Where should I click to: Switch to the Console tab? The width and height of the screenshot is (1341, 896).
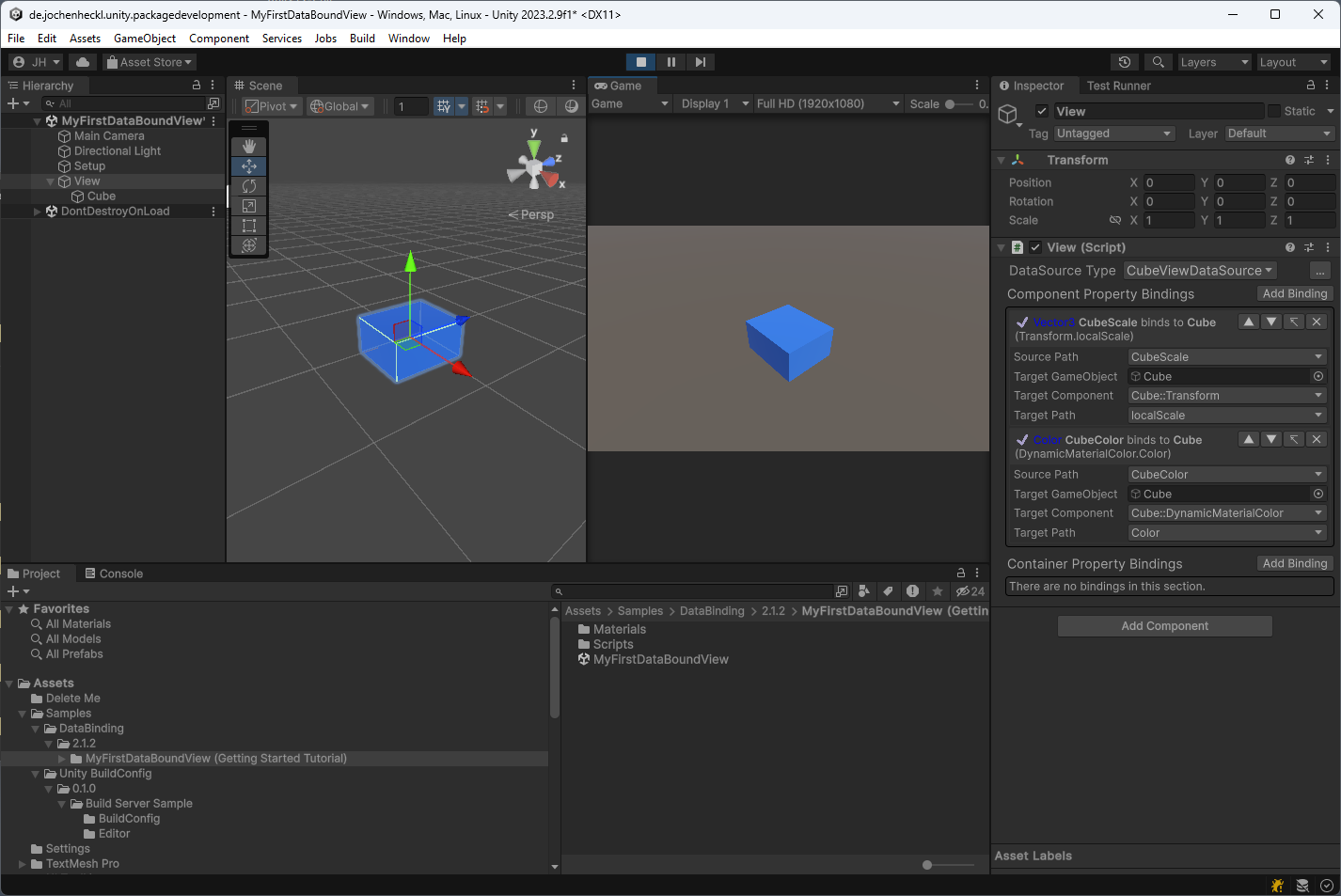point(114,574)
